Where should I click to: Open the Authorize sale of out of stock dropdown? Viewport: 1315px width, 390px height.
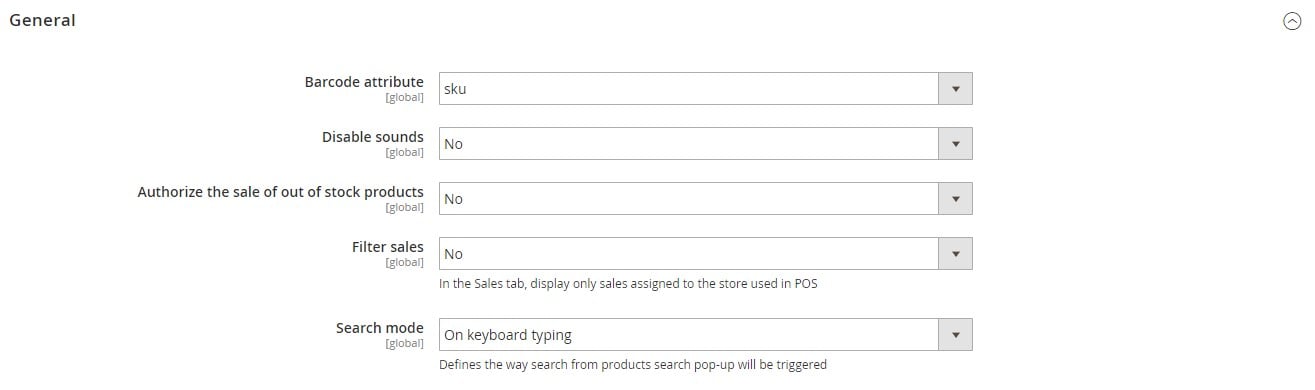[x=706, y=198]
